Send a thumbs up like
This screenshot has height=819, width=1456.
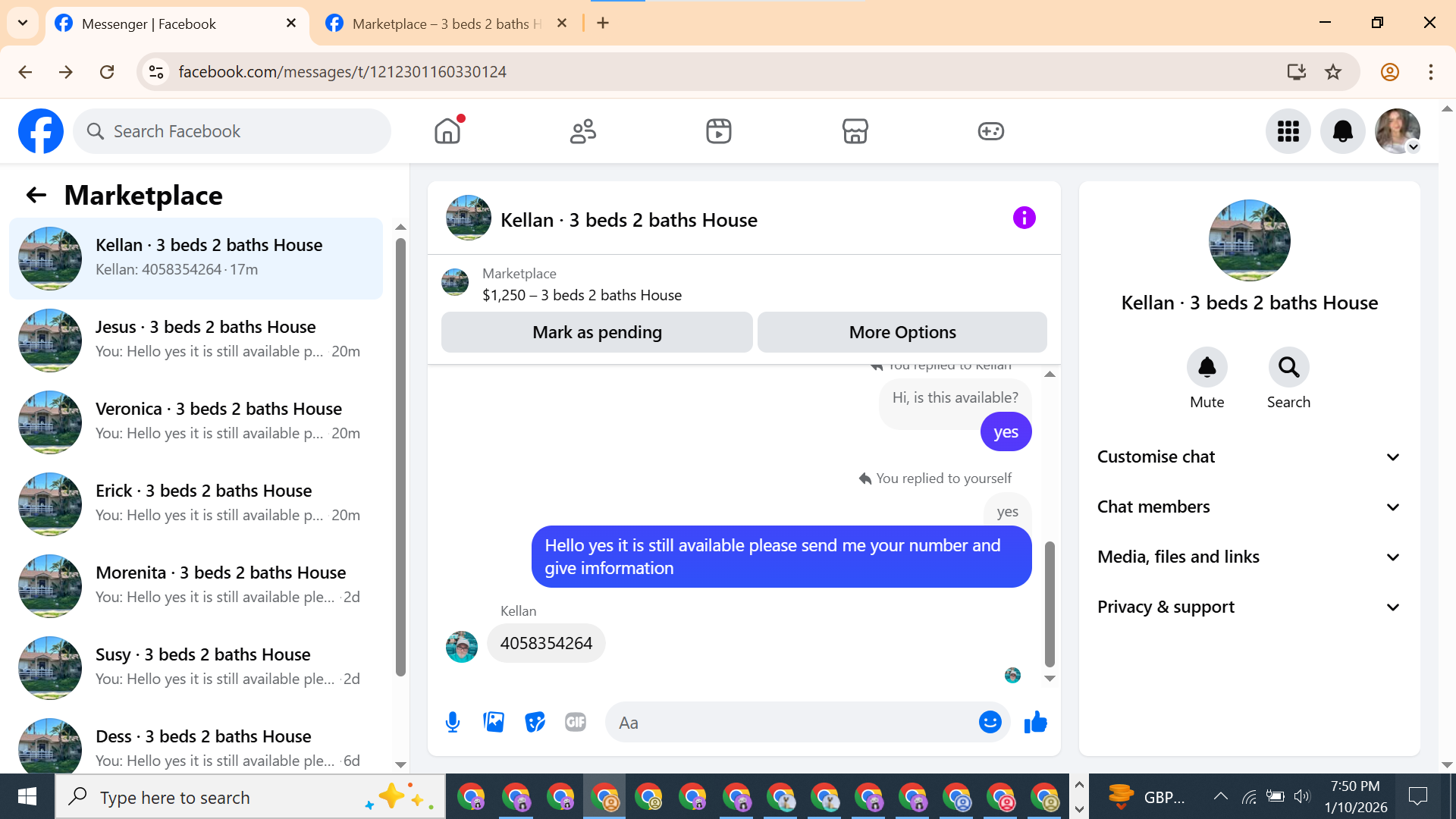1035,722
